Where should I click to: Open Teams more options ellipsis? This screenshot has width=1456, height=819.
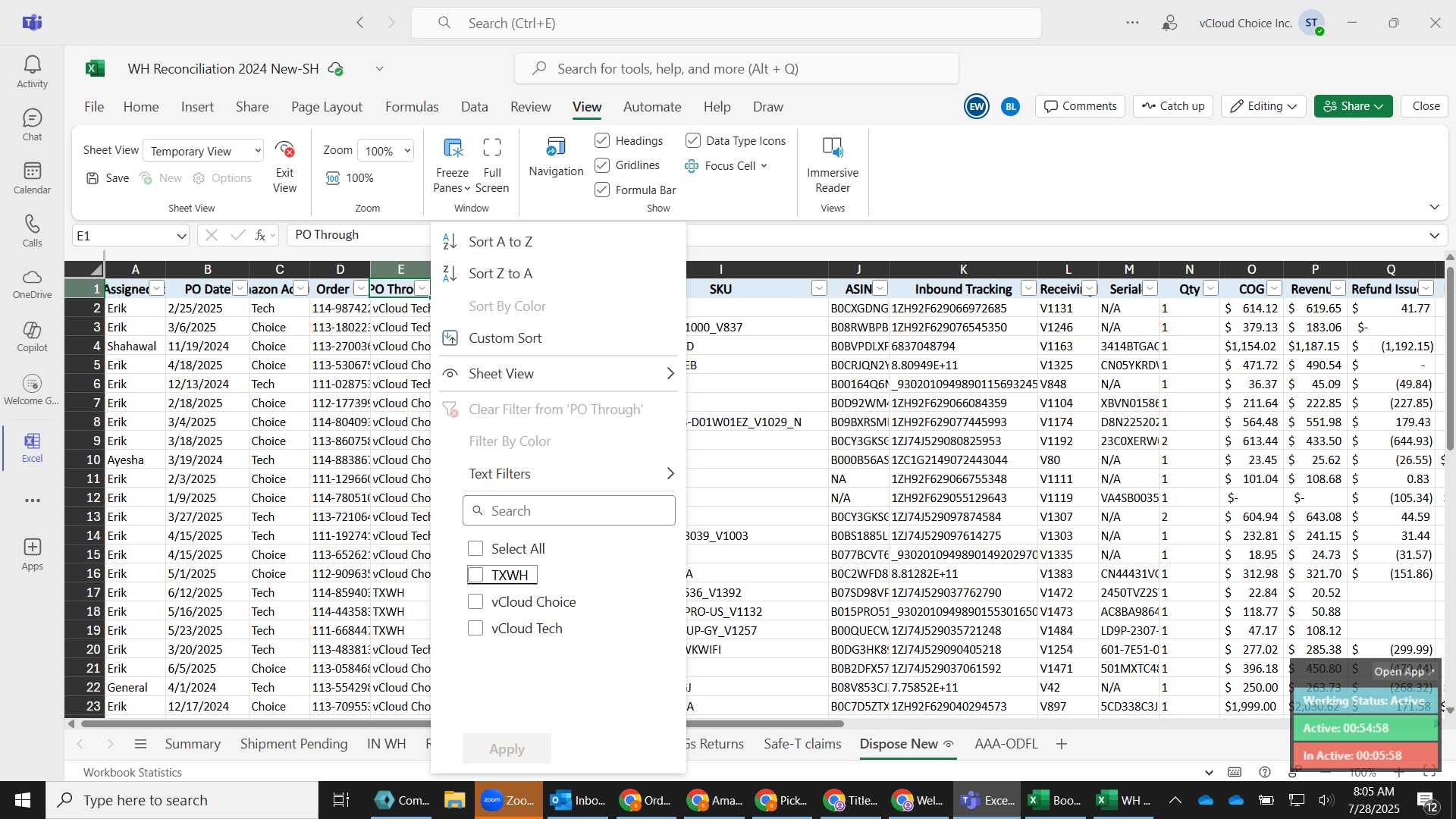click(x=1132, y=23)
